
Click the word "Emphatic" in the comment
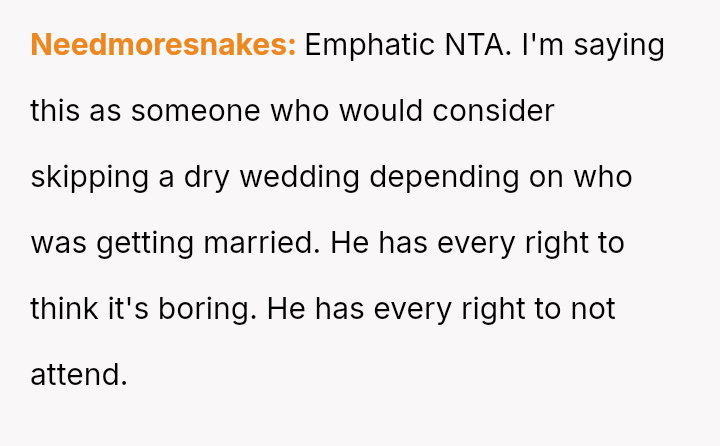coord(370,45)
